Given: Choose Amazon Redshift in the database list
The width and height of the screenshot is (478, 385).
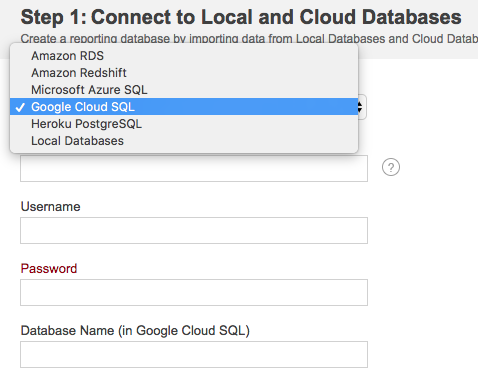Looking at the screenshot, I should [184, 73].
